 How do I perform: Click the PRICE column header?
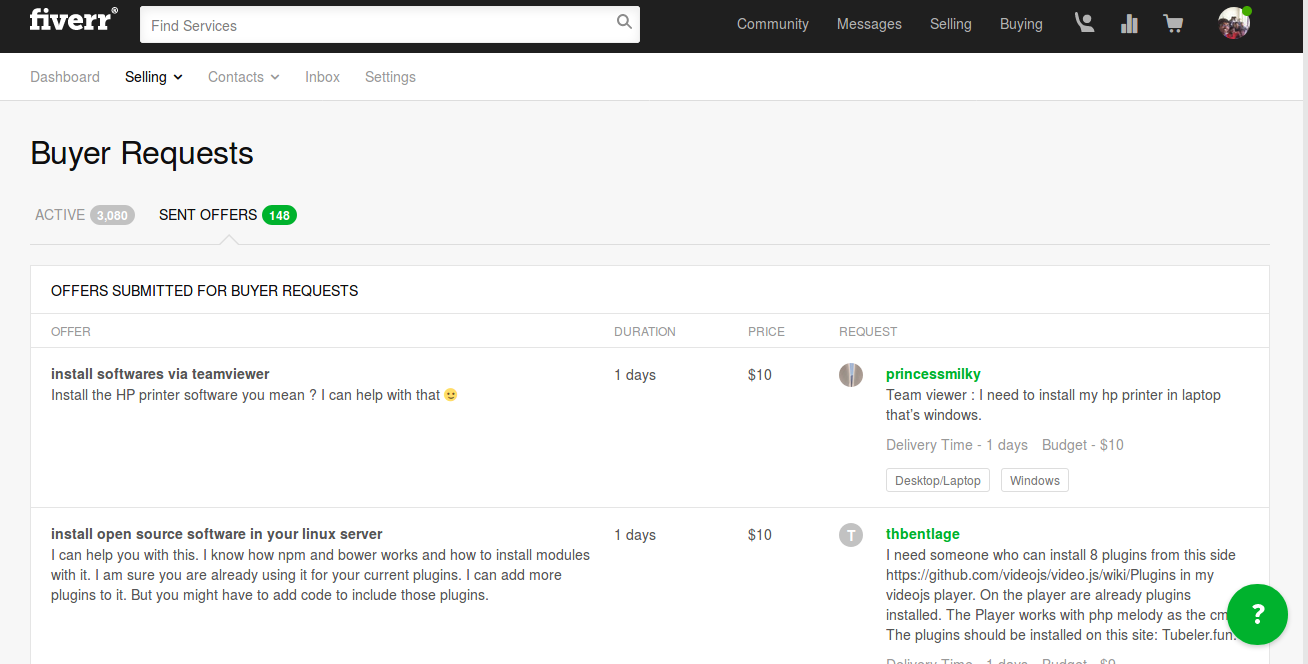coord(766,332)
